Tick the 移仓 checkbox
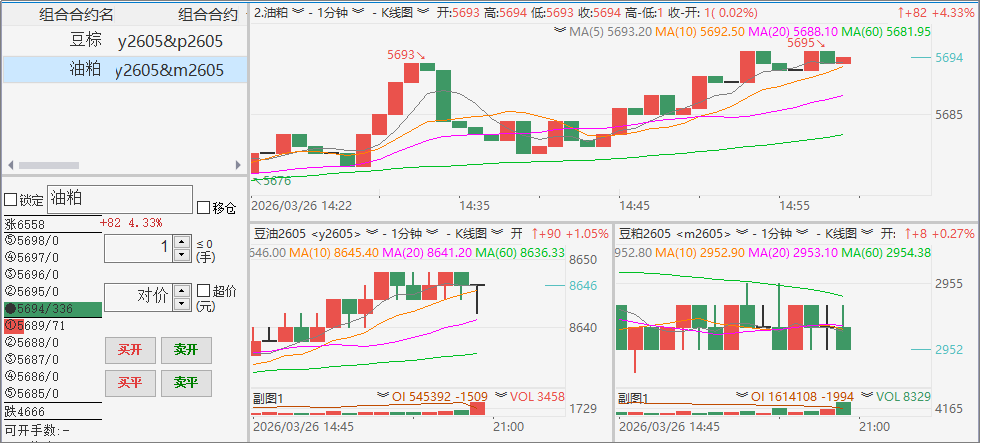981x444 pixels. point(204,208)
